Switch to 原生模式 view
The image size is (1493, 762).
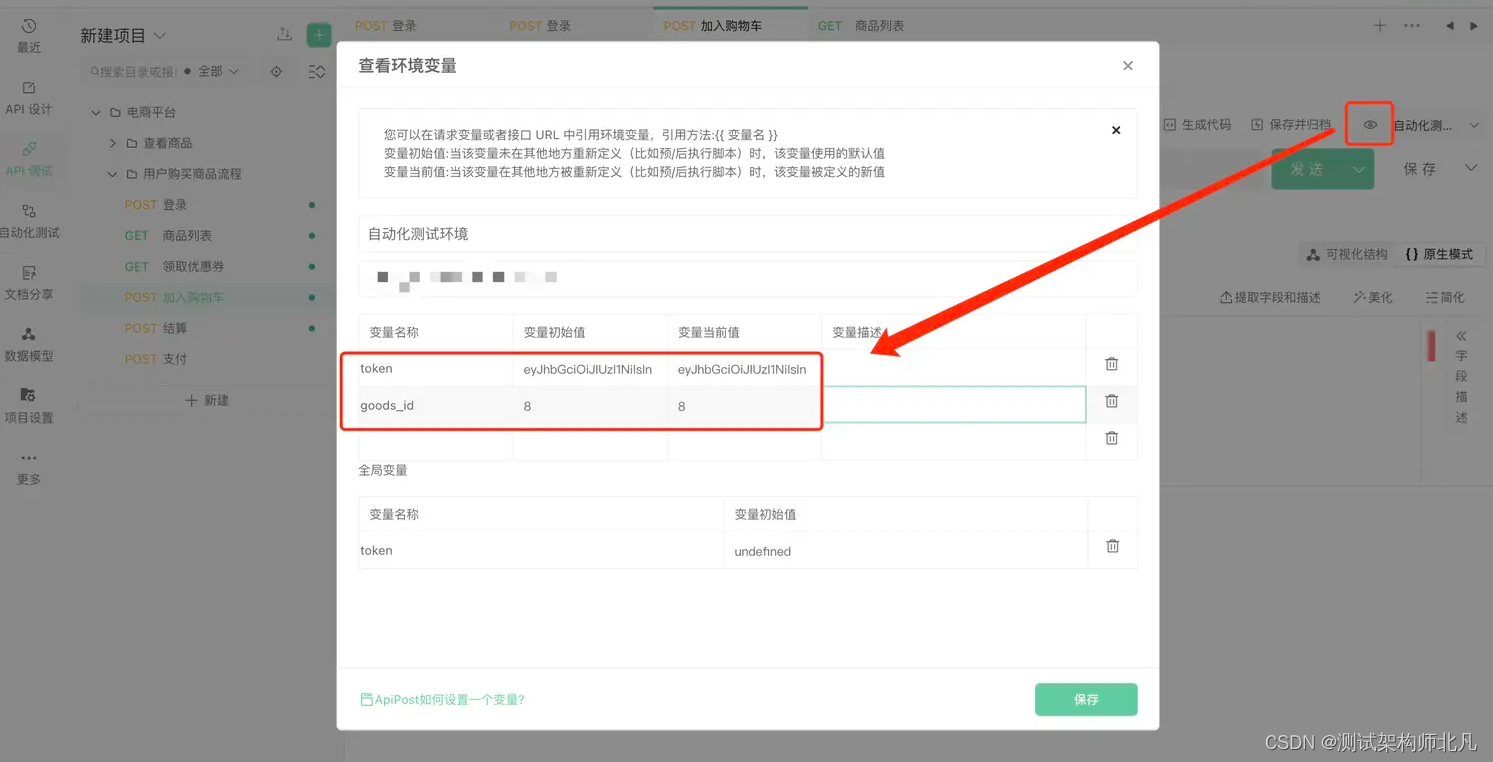pos(1439,255)
